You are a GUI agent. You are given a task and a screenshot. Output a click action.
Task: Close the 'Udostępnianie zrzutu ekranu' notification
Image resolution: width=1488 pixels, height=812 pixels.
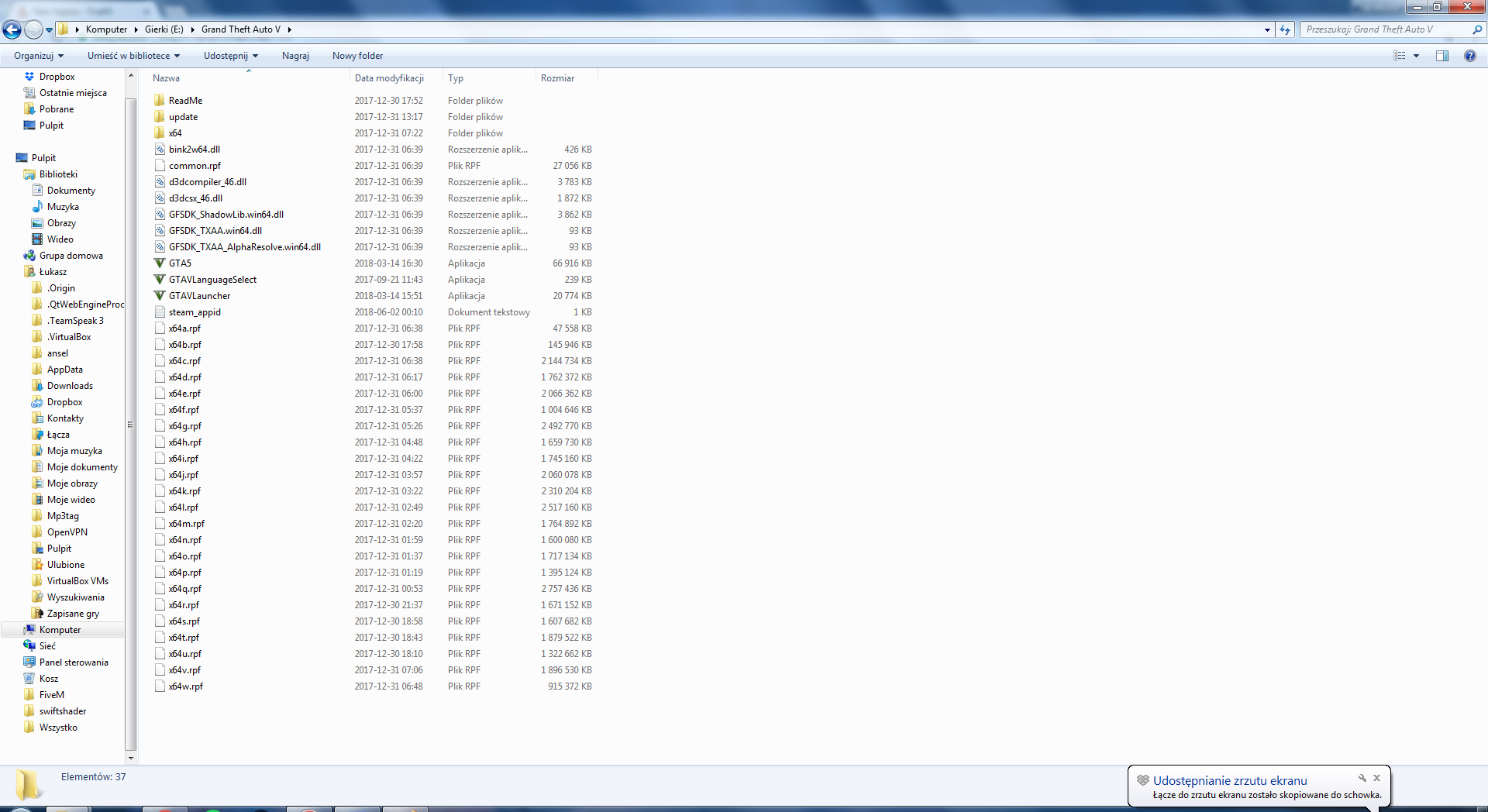click(x=1377, y=778)
